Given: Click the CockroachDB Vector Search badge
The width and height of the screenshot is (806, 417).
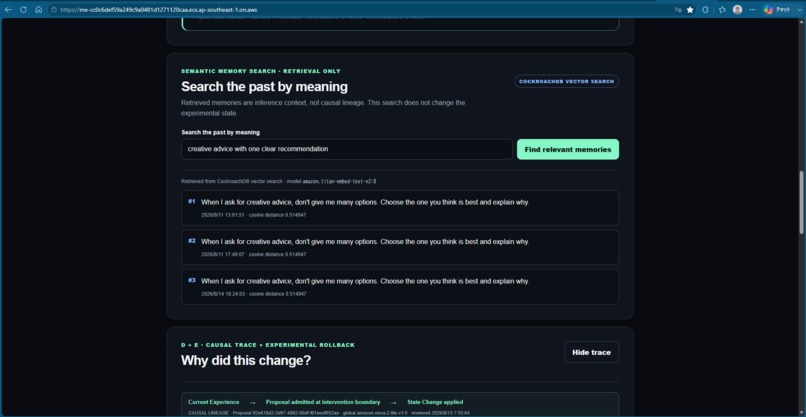Looking at the screenshot, I should click(566, 81).
